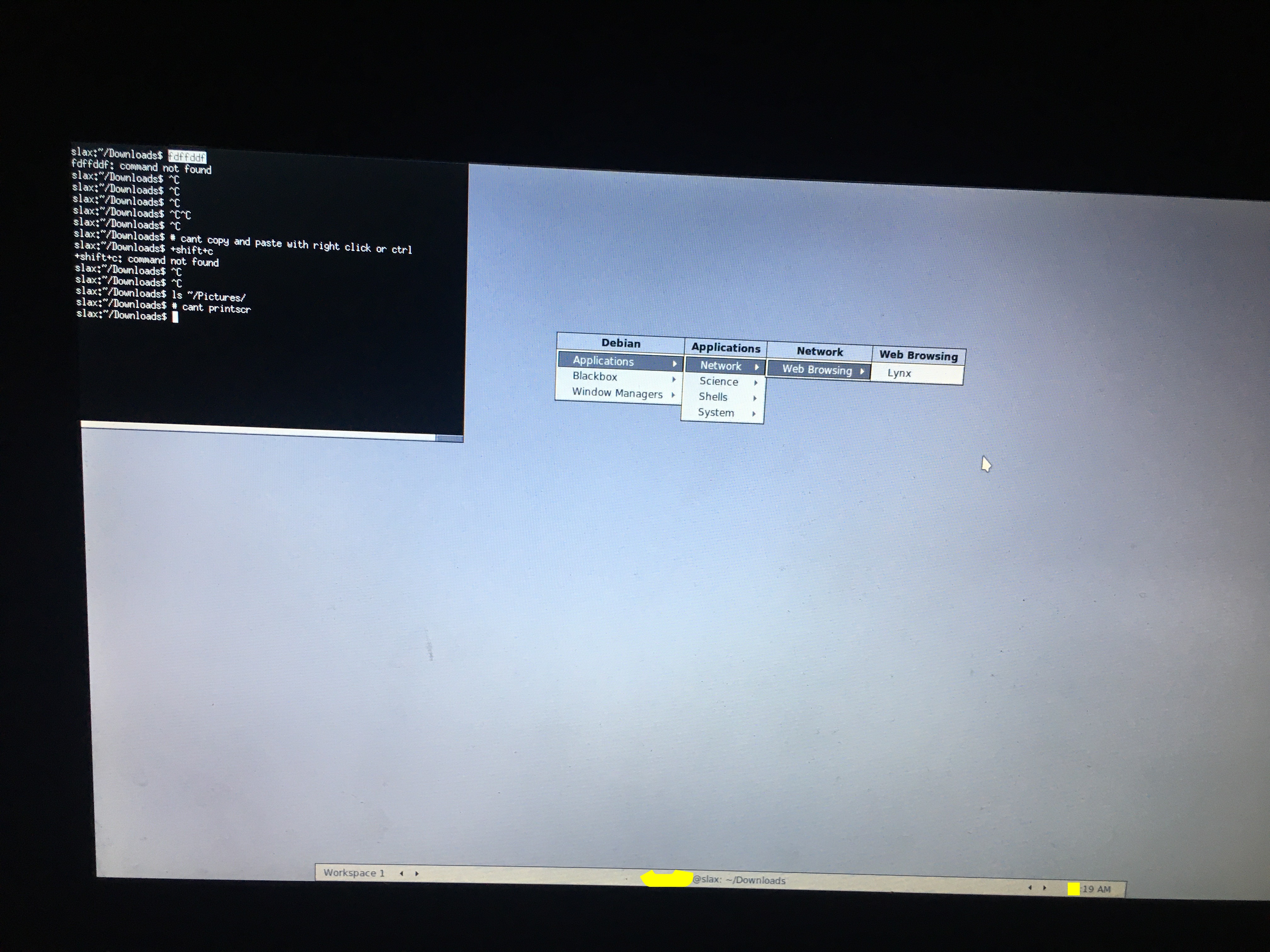
Task: Expand the Window Managers submenu
Action: click(x=618, y=393)
